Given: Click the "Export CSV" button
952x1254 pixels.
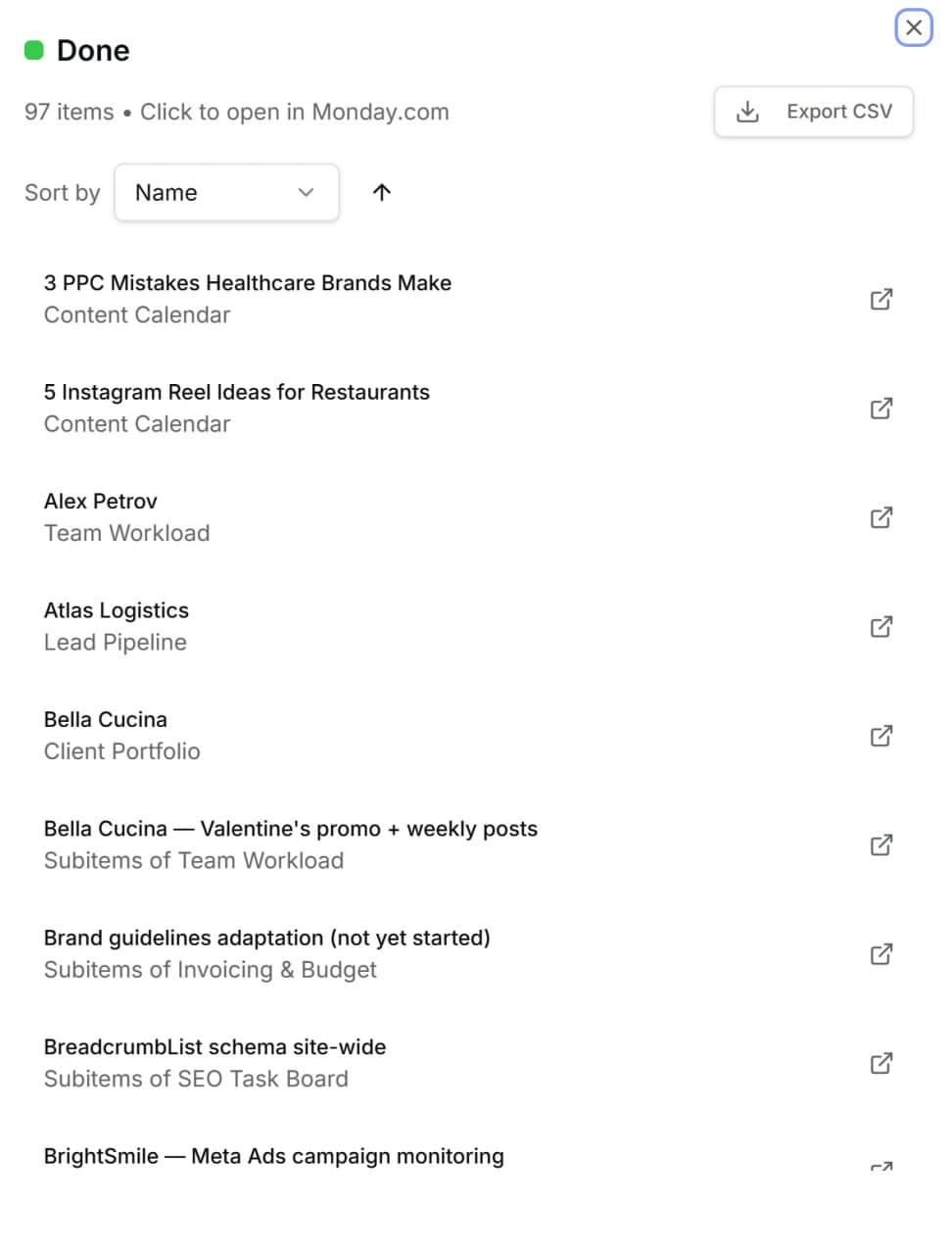Looking at the screenshot, I should pyautogui.click(x=813, y=112).
